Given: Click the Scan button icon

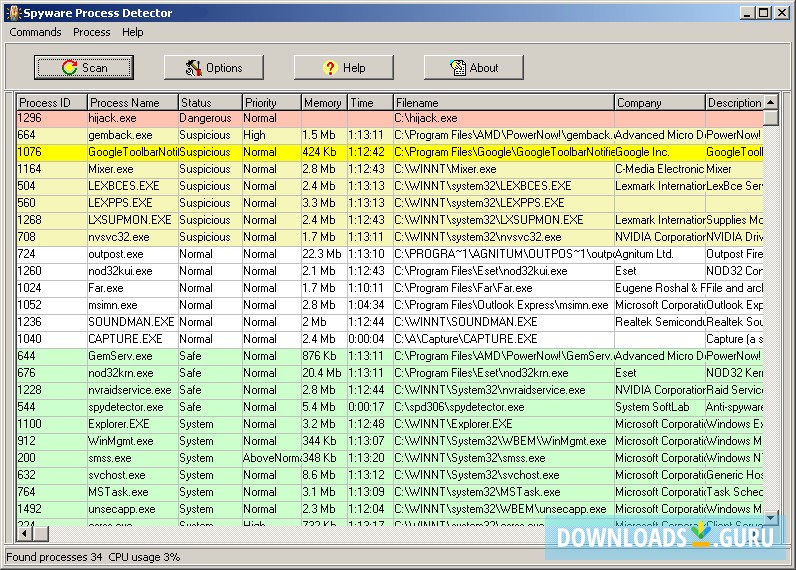Looking at the screenshot, I should pyautogui.click(x=69, y=68).
